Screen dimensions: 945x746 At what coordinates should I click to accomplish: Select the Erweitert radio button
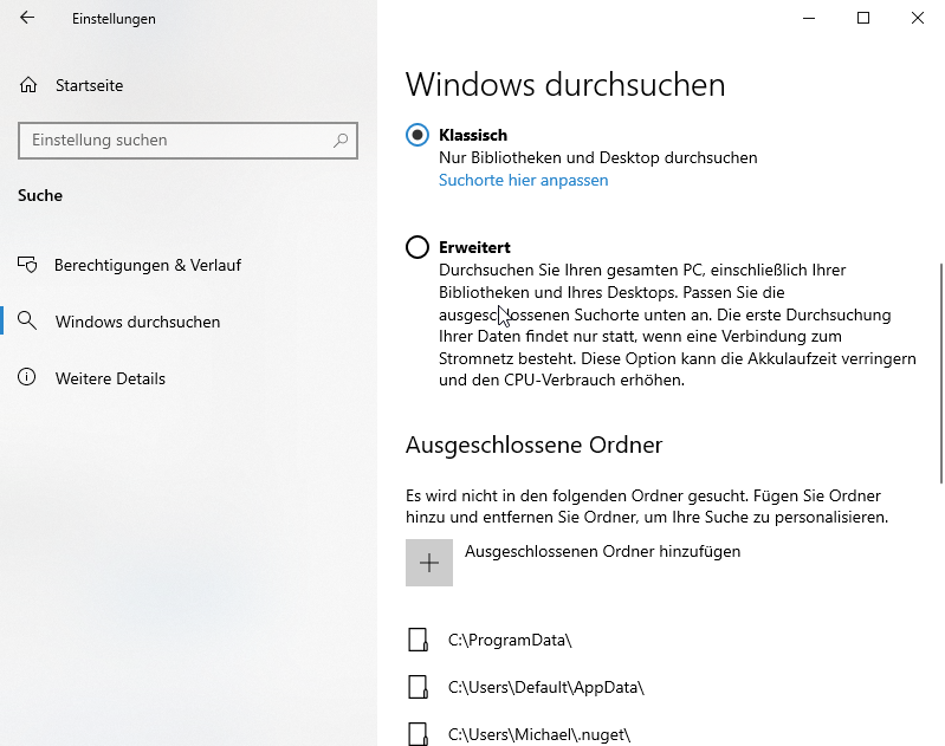417,247
